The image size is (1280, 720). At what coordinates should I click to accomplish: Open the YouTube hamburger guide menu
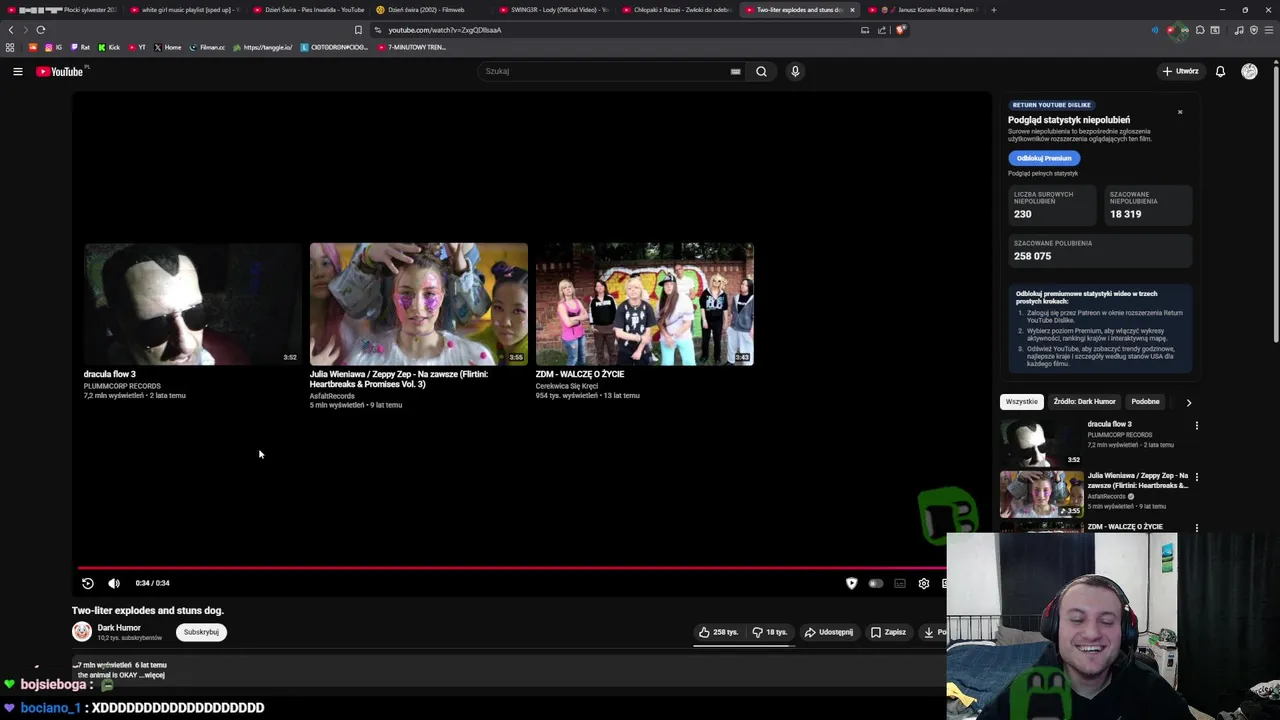[x=18, y=71]
